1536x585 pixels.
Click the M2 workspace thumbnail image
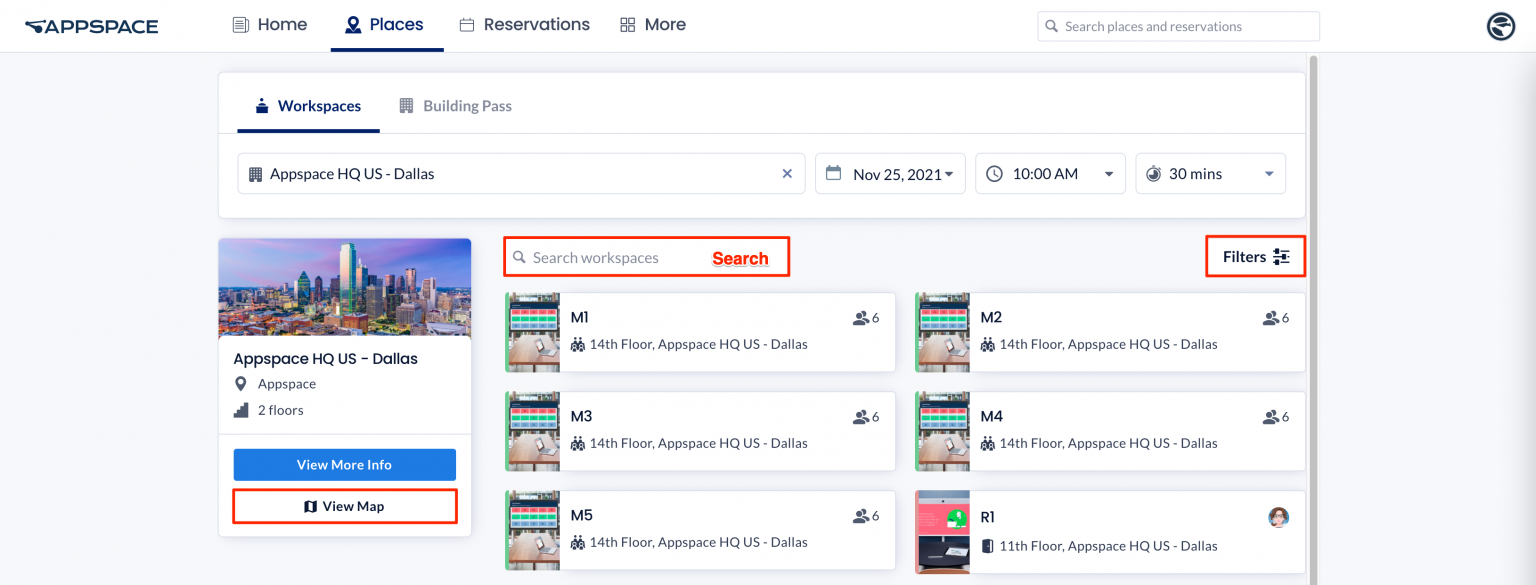(942, 332)
